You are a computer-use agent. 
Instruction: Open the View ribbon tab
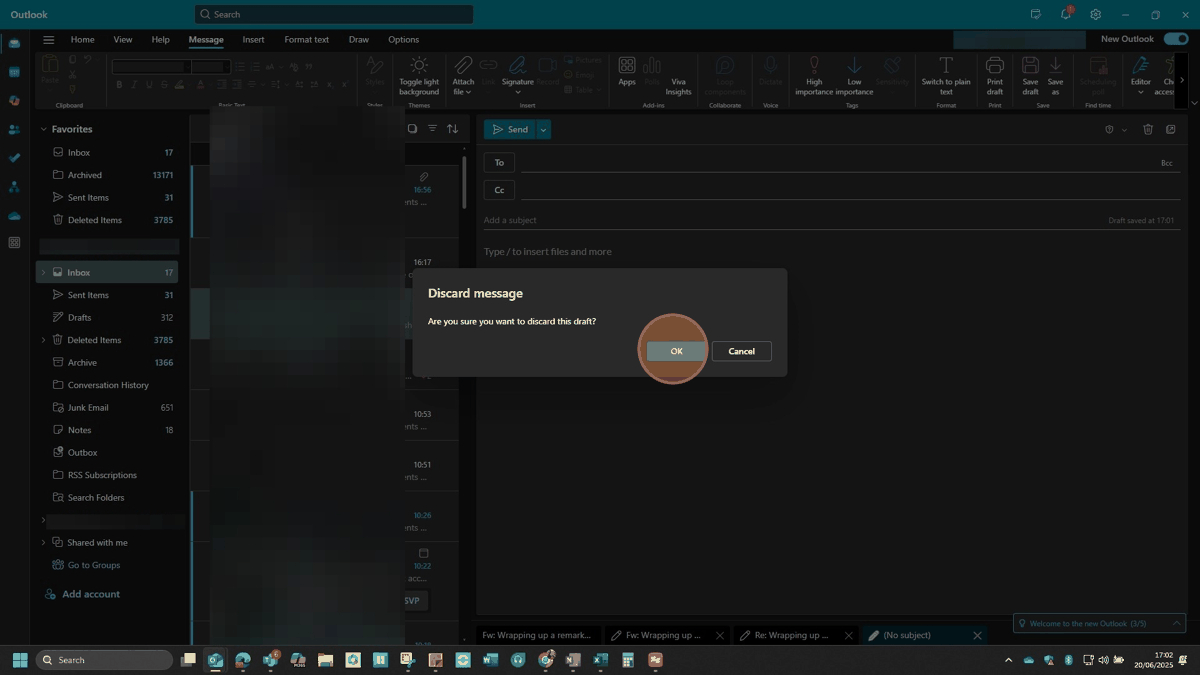123,39
